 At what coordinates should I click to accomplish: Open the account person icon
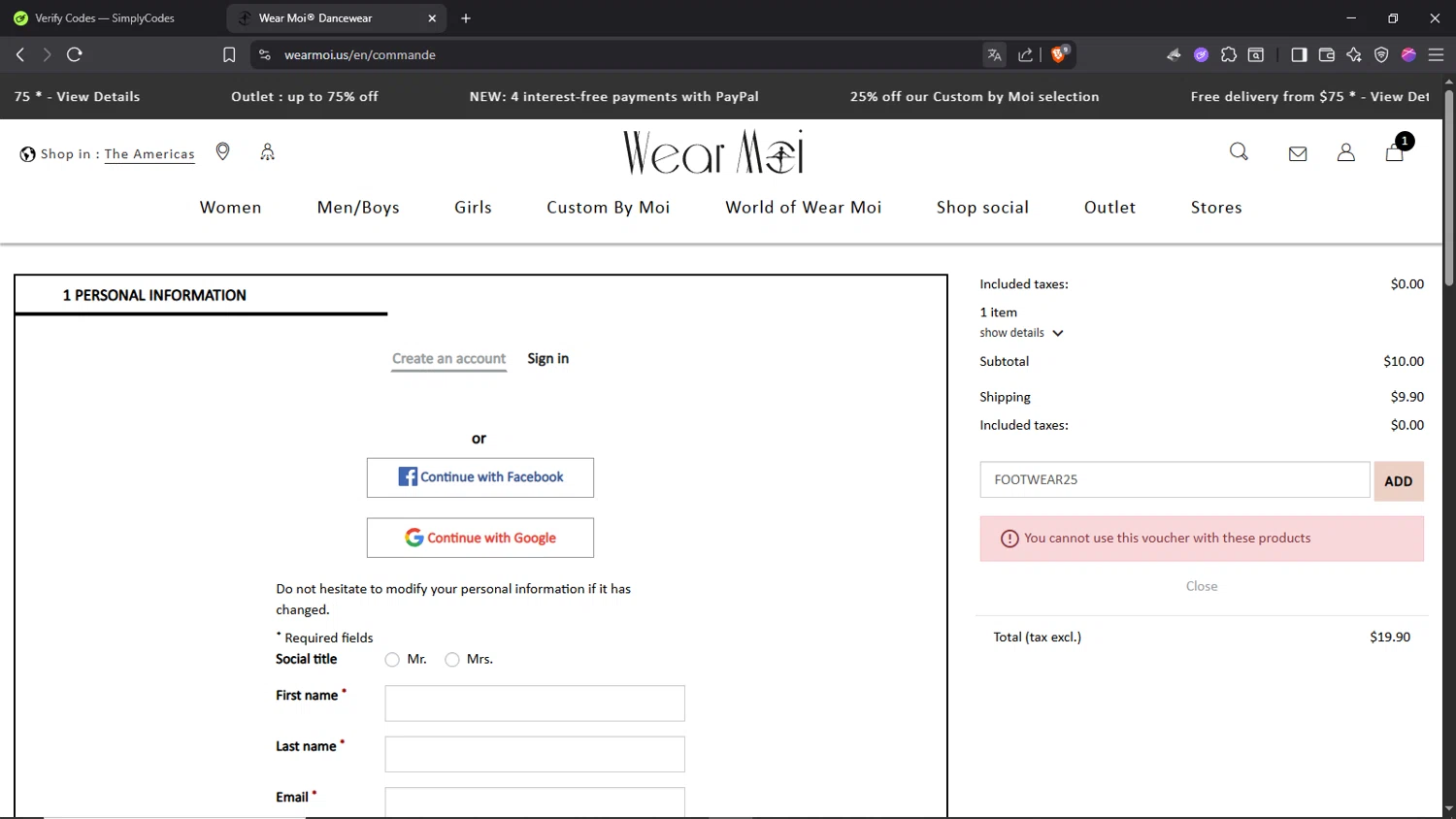[x=1346, y=152]
